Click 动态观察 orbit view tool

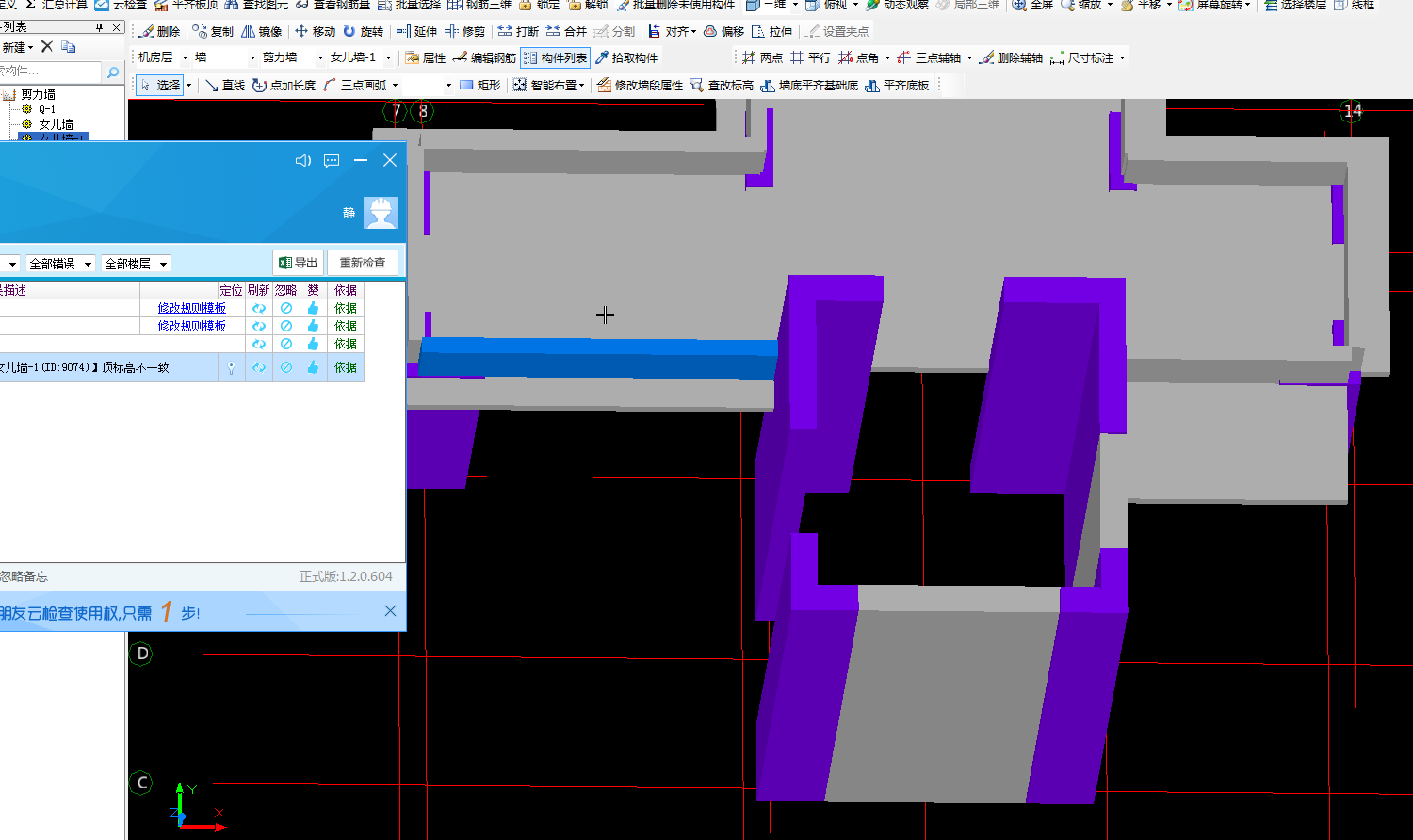pos(898,5)
